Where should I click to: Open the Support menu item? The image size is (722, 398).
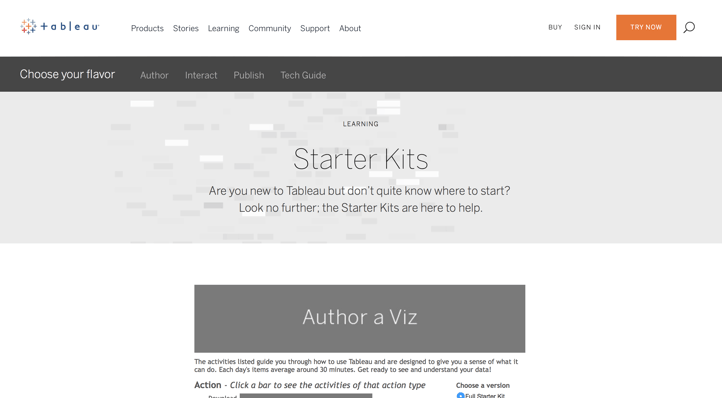click(x=315, y=29)
